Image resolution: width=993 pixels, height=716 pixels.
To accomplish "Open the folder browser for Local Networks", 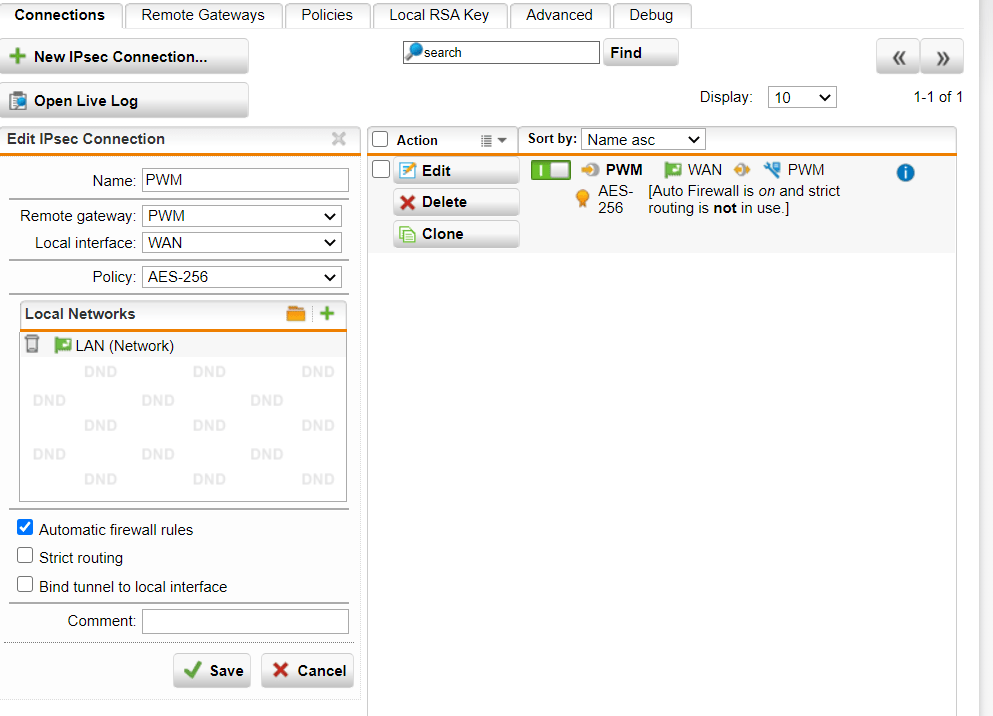I will click(296, 313).
